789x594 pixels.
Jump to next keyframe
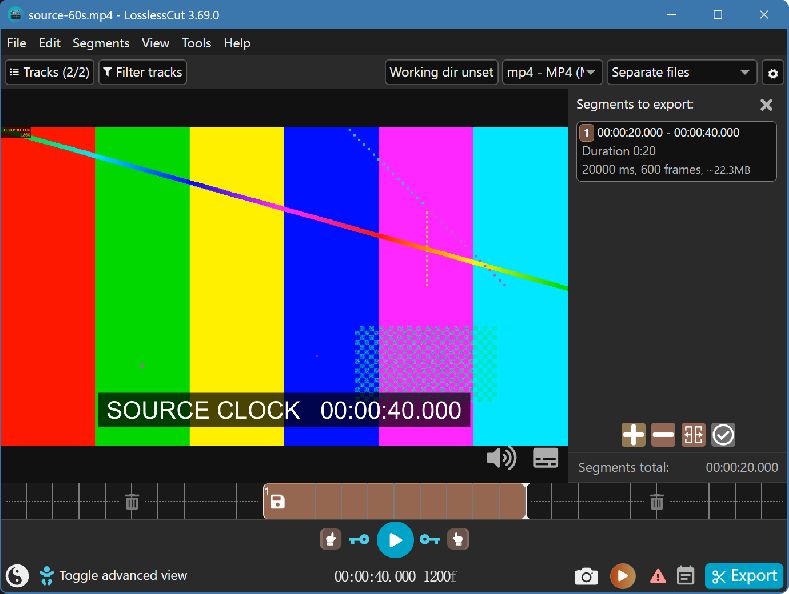[x=430, y=540]
